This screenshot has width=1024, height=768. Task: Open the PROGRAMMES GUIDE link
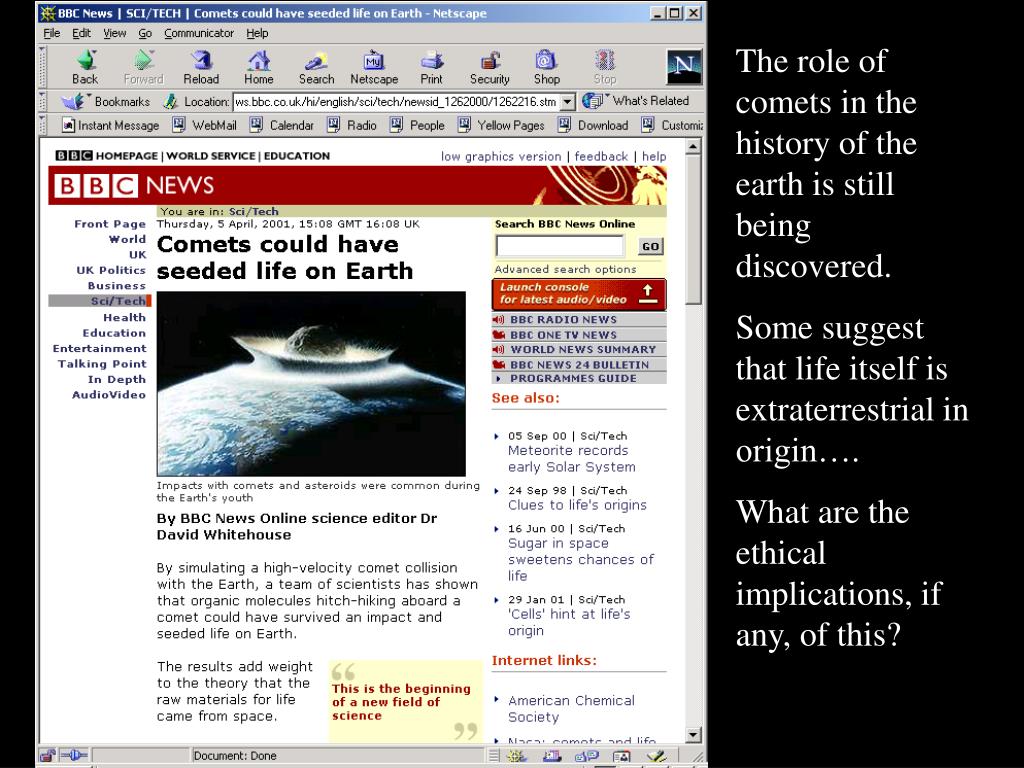pos(573,378)
